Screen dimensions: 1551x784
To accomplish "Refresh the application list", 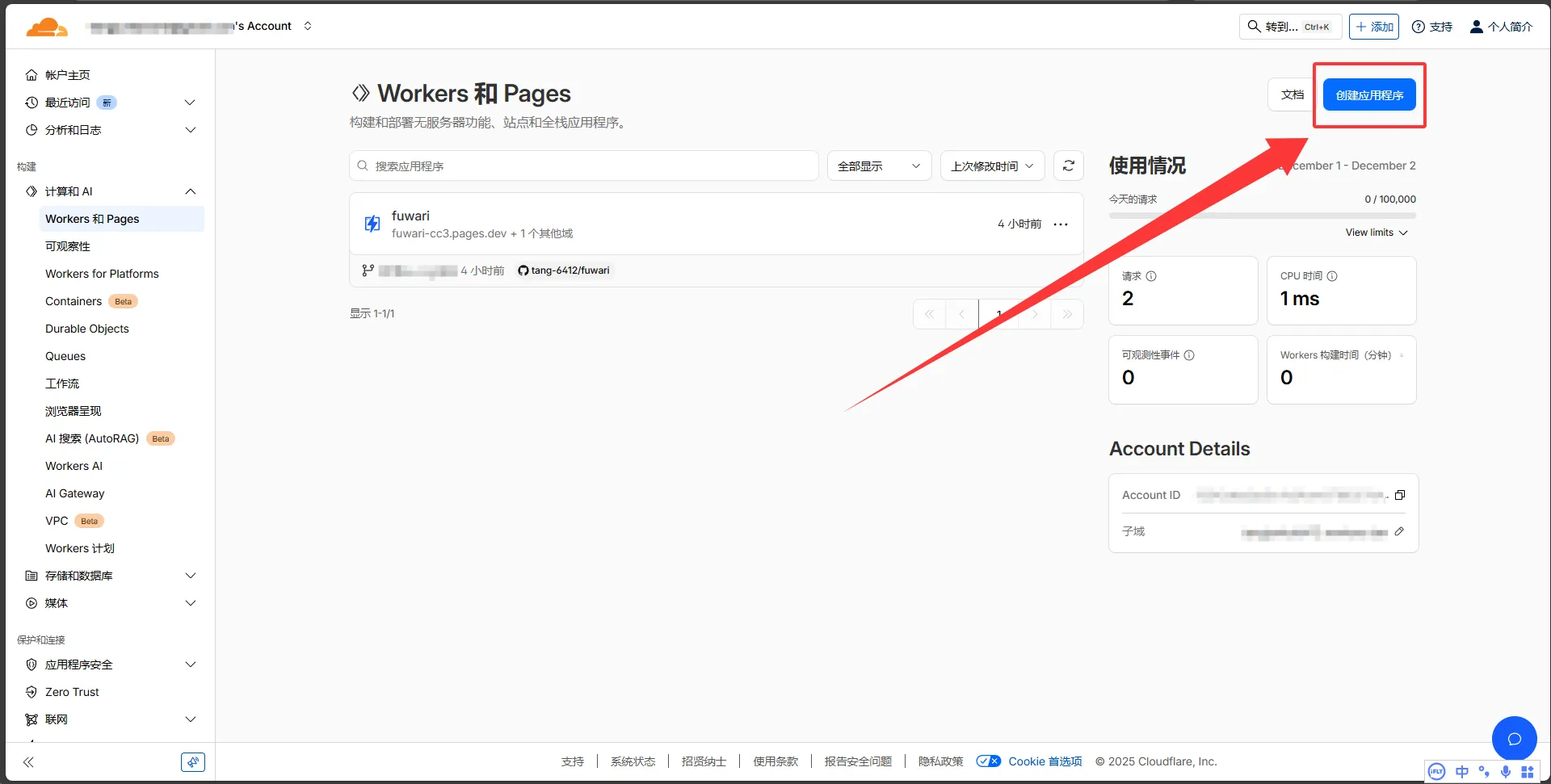I will point(1068,166).
